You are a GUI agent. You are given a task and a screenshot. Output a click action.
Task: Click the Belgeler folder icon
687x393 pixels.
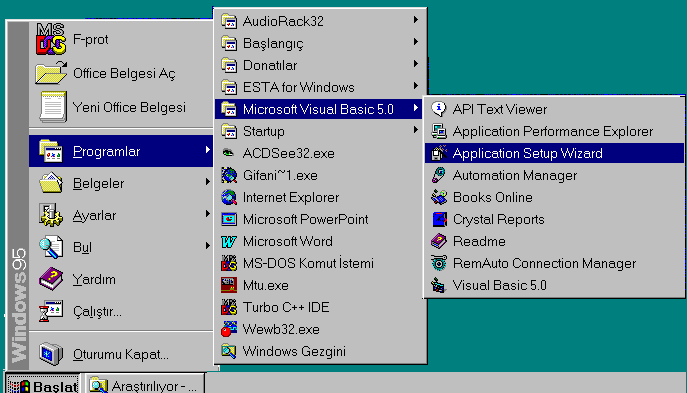(51, 183)
